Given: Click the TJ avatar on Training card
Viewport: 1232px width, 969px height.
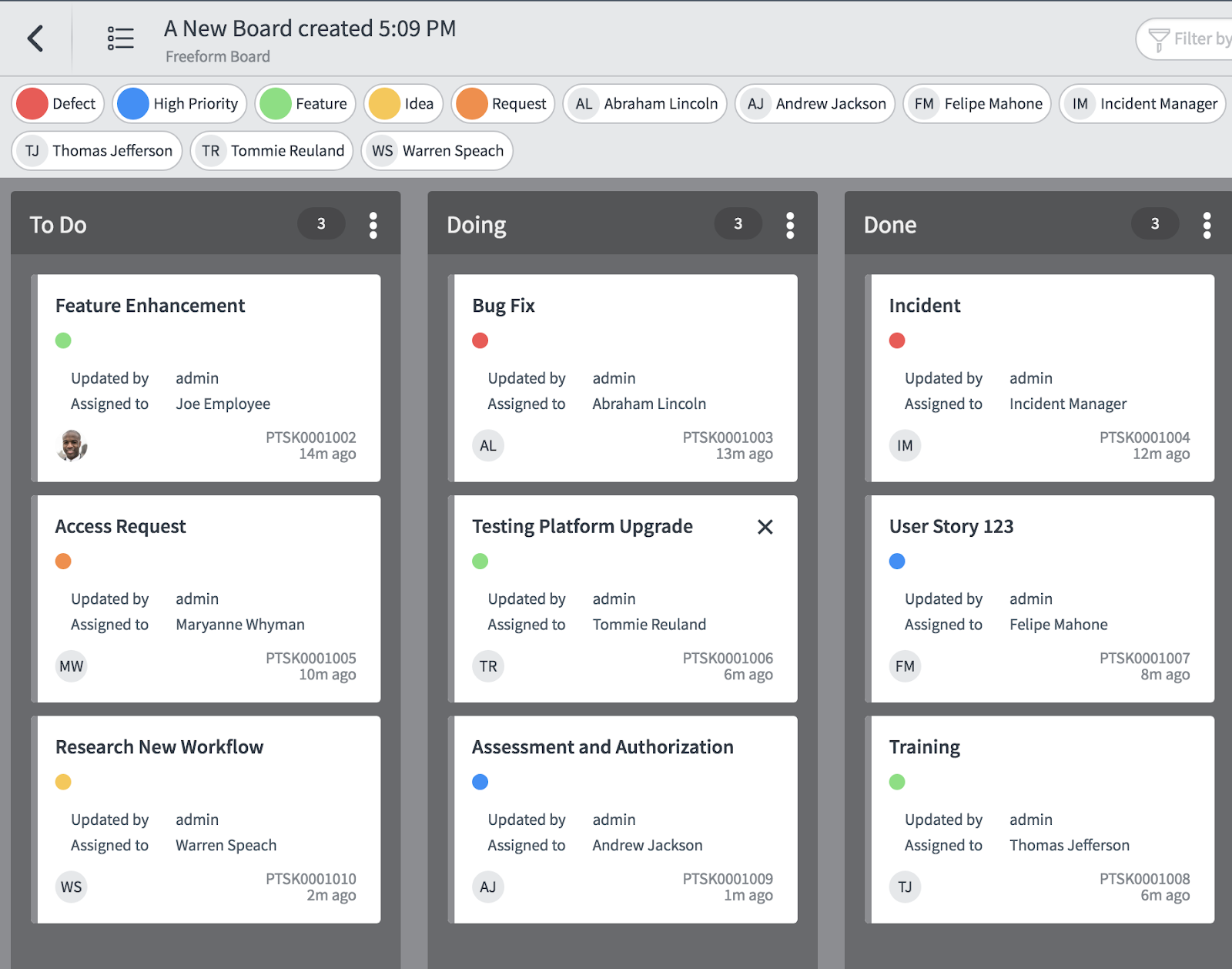Looking at the screenshot, I should (905, 887).
